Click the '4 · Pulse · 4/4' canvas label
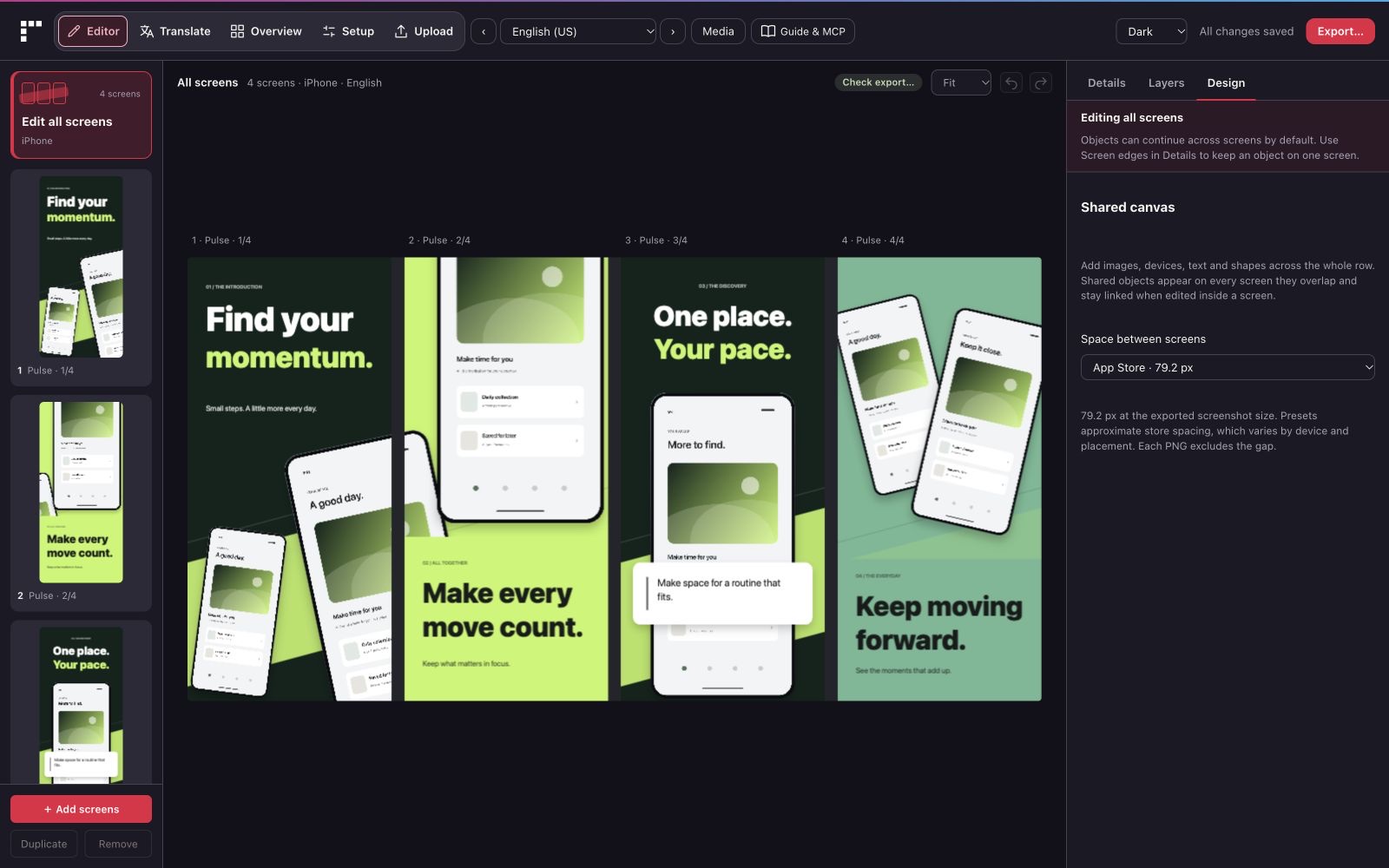1389x868 pixels. point(873,240)
